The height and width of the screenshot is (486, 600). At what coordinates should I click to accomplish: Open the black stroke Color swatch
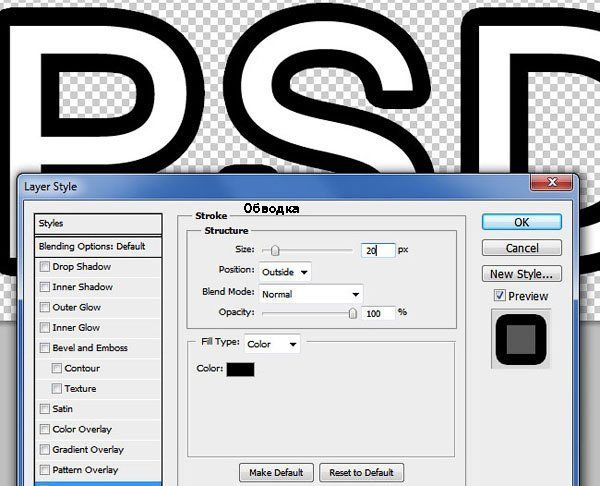point(240,370)
